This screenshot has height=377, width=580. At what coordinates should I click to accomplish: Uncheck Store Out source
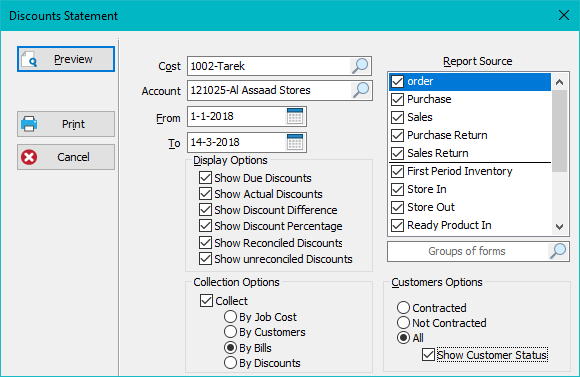click(398, 207)
